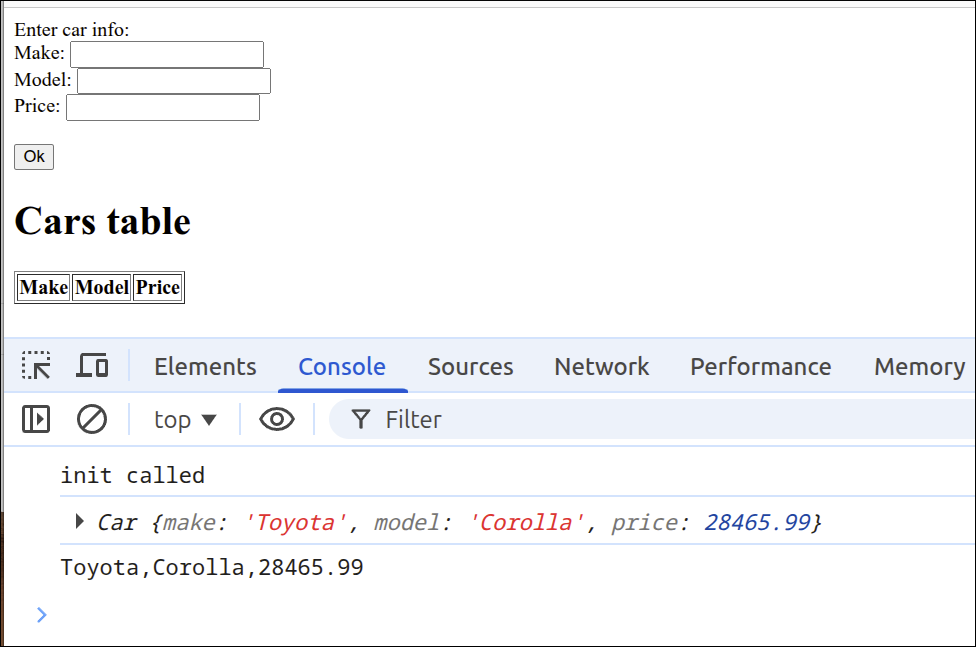Click into the Price input box
This screenshot has height=647, width=976.
[x=162, y=107]
